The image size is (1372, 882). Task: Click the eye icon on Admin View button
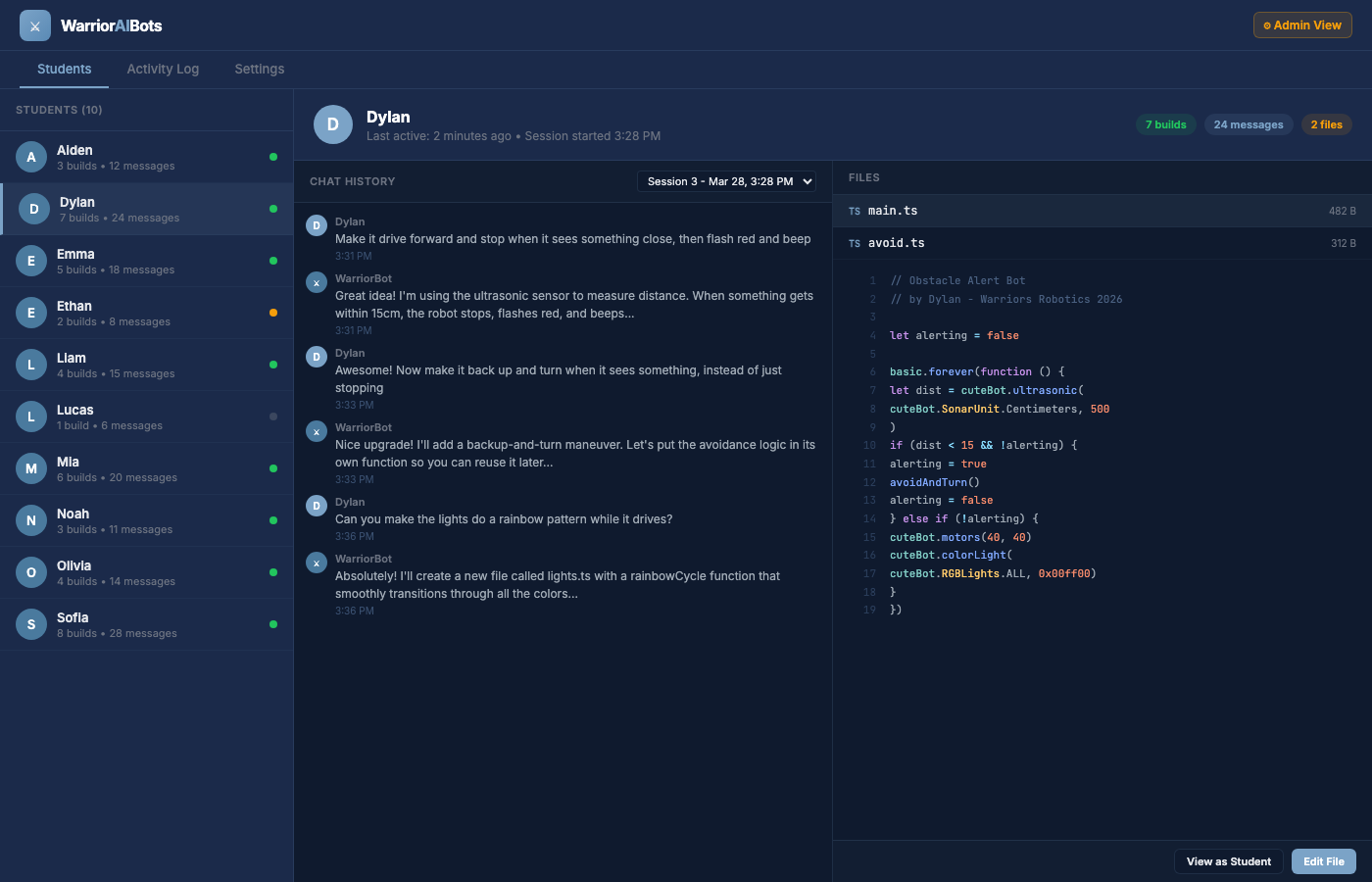point(1267,24)
